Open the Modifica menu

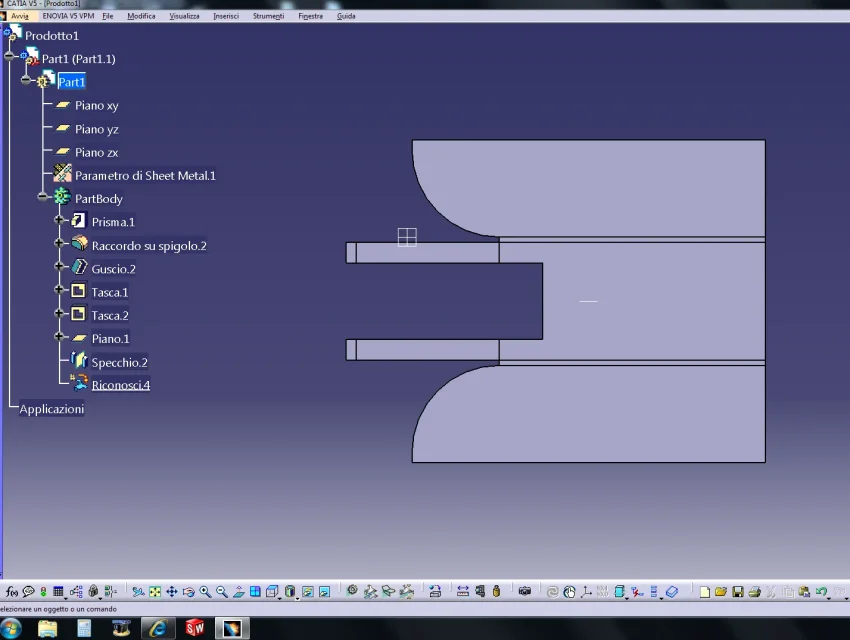tap(141, 16)
